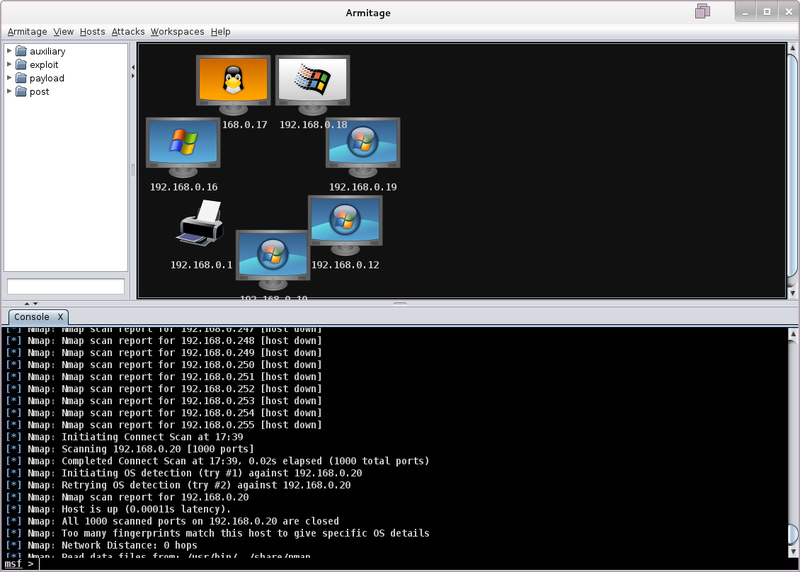The image size is (800, 572).
Task: Click the payload folder icon
Action: [x=21, y=78]
